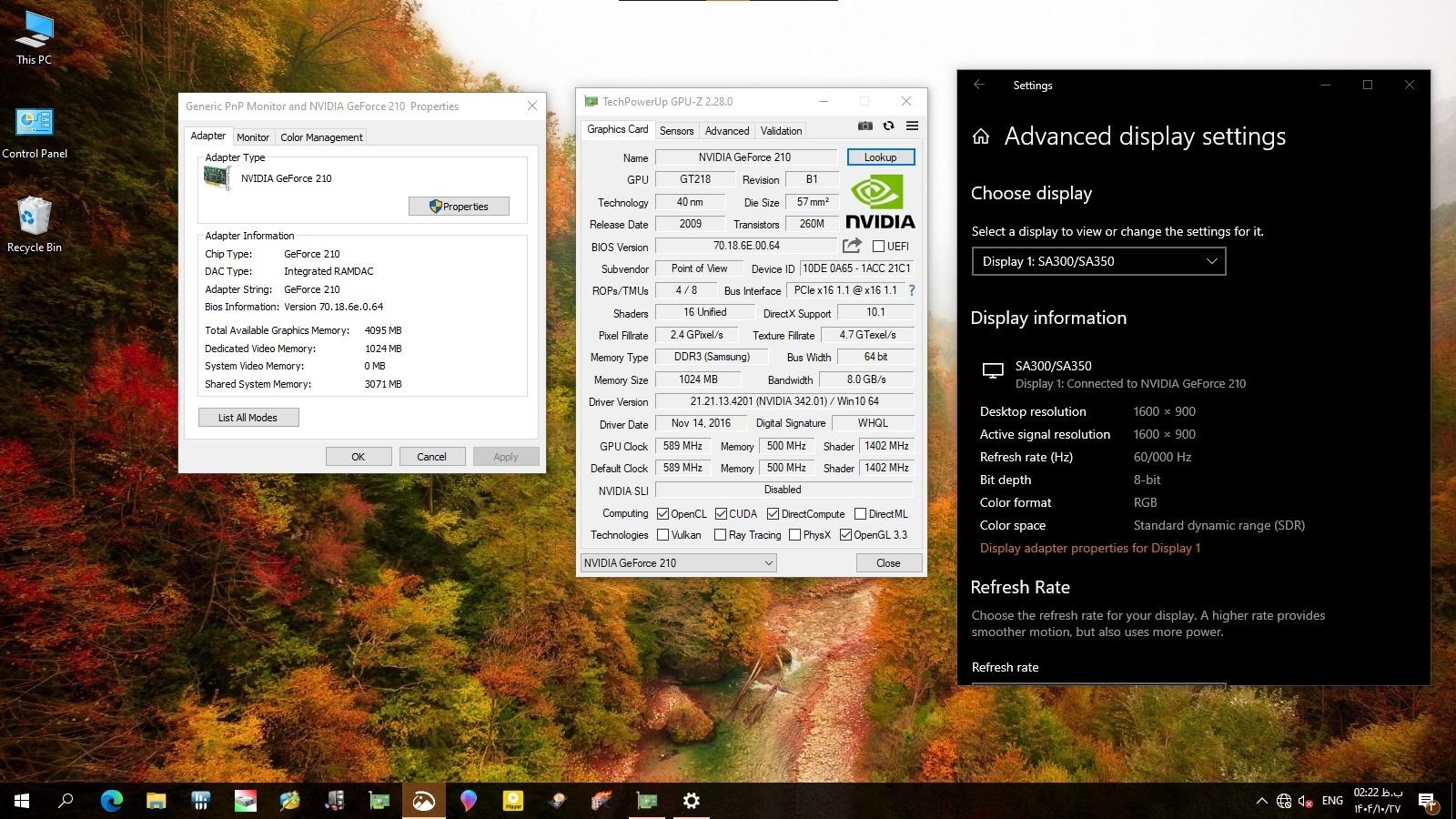
Task: Toggle the UEFI checkbox
Action: [x=878, y=247]
